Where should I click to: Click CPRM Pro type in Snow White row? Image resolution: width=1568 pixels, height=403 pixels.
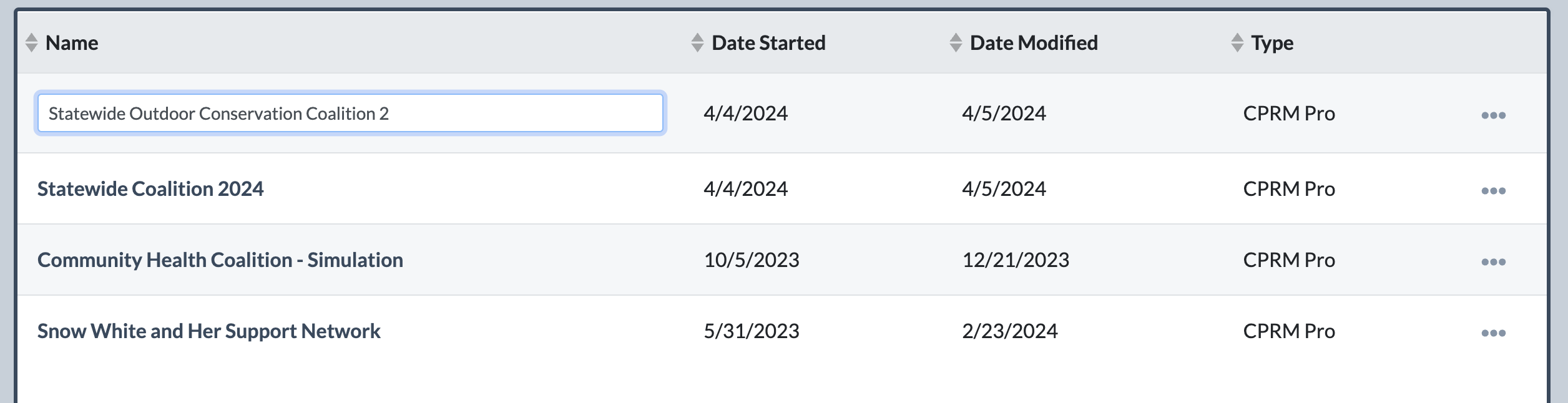[x=1289, y=331]
